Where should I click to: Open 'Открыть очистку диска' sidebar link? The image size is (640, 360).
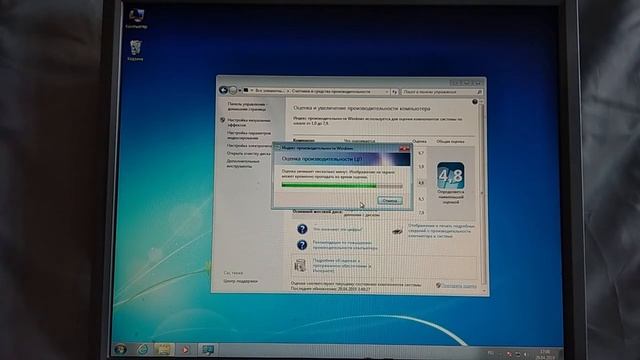coord(249,153)
